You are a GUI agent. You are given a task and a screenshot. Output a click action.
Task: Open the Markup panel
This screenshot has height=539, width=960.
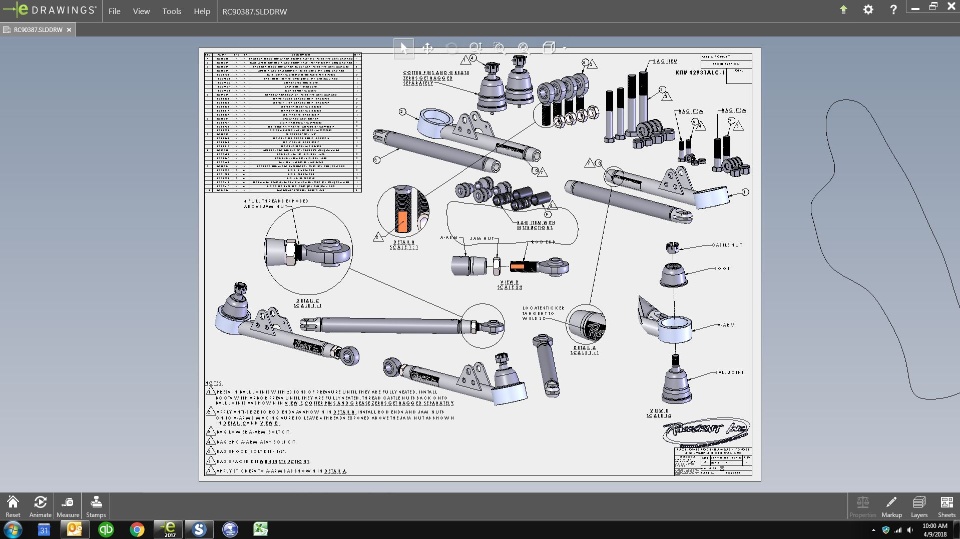[891, 506]
